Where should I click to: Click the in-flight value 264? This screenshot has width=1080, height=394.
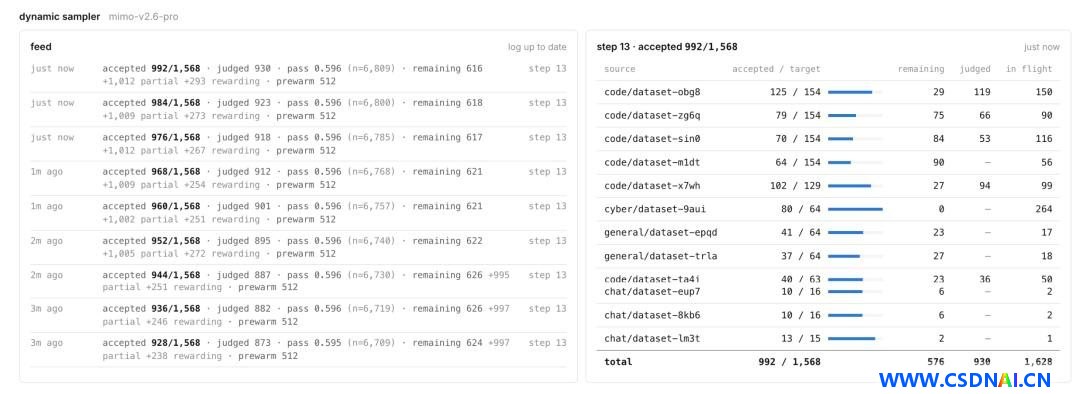pyautogui.click(x=1043, y=209)
